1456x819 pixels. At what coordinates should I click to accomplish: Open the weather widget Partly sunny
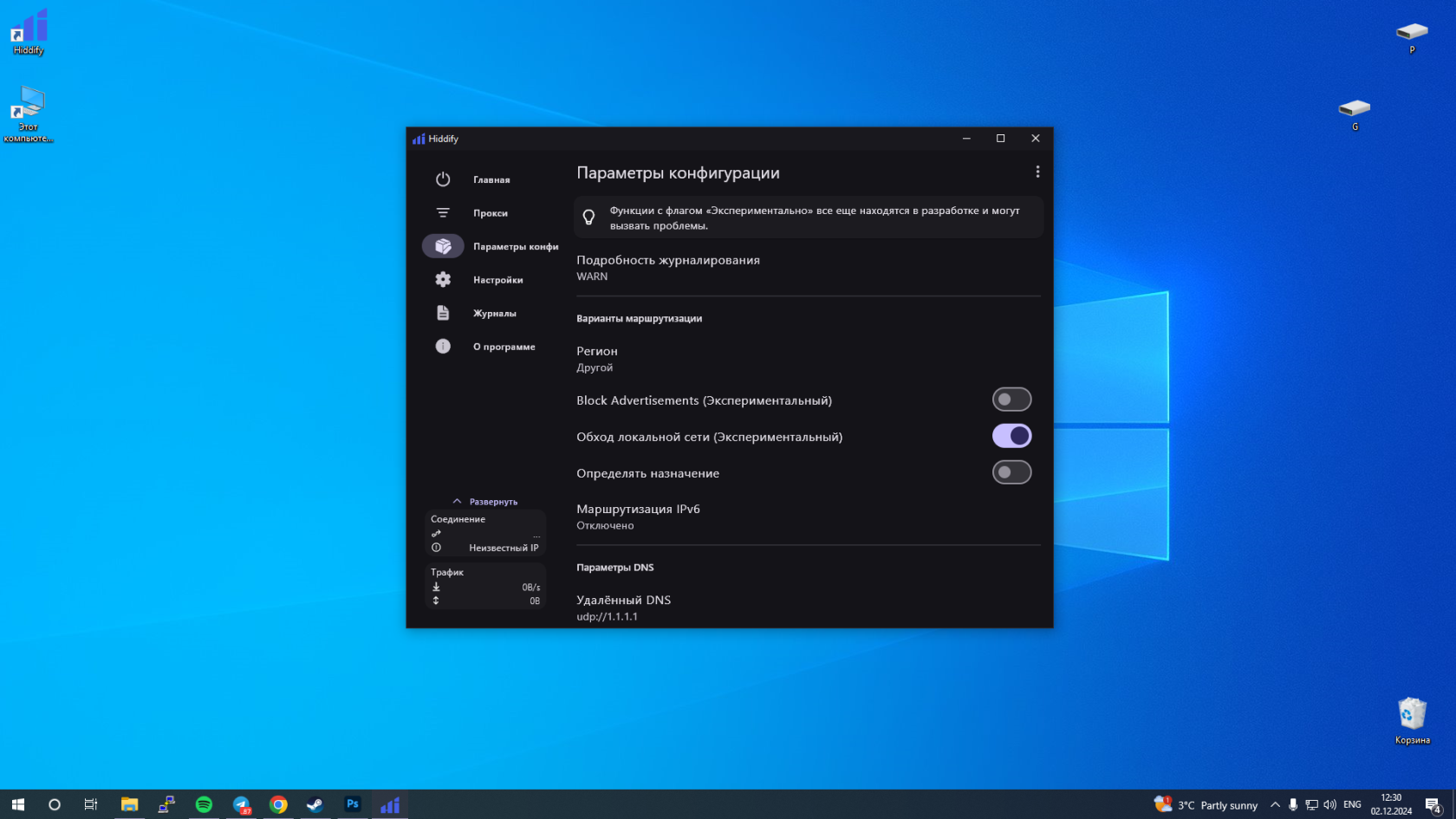1206,804
